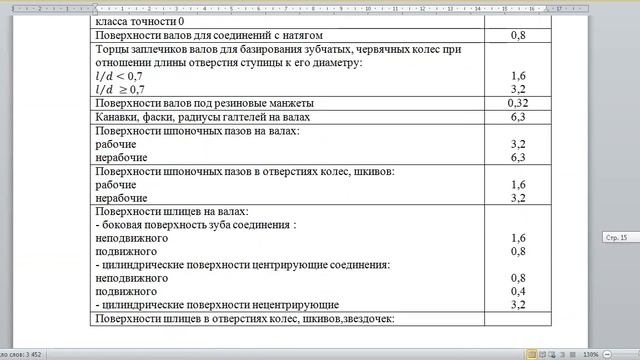
Task: Click value 3,2 beside l/d ≥ 0,7
Action: pyautogui.click(x=518, y=89)
